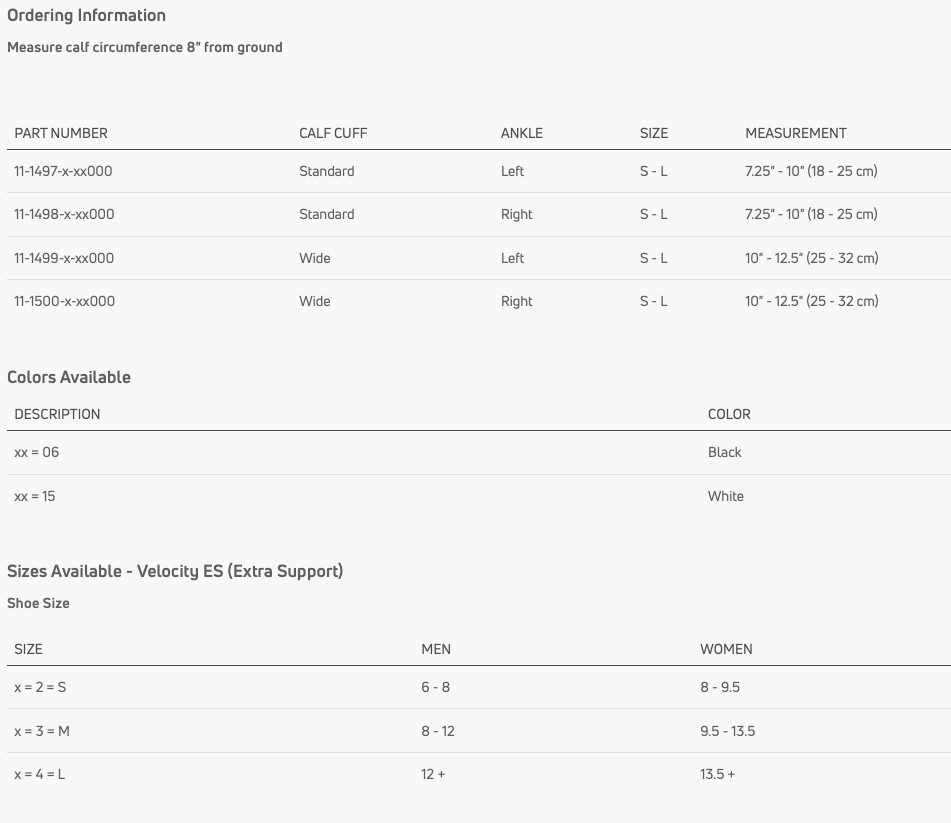Select the xx = 15 description cell

point(35,496)
